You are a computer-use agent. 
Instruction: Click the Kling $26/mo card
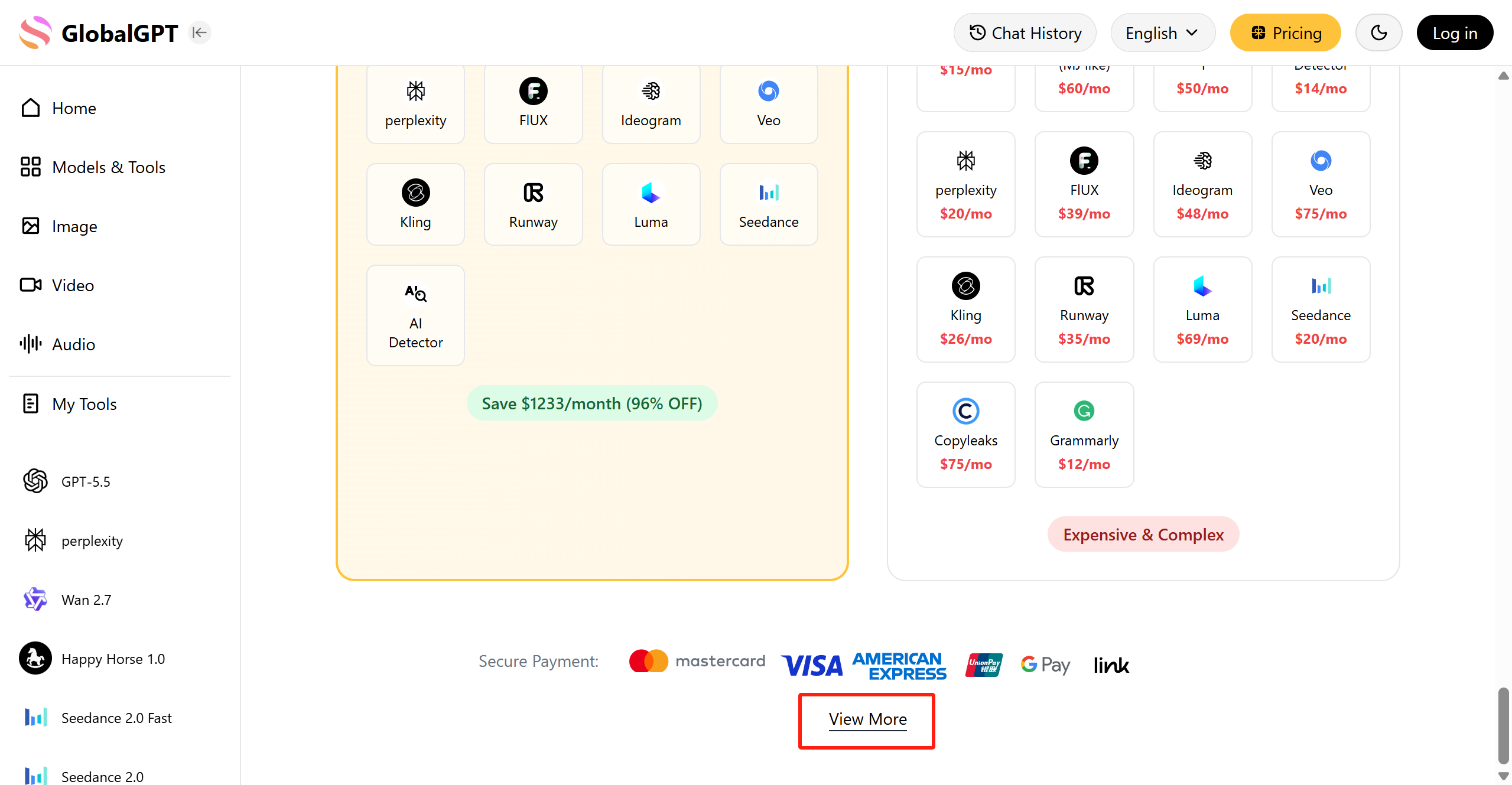965,310
